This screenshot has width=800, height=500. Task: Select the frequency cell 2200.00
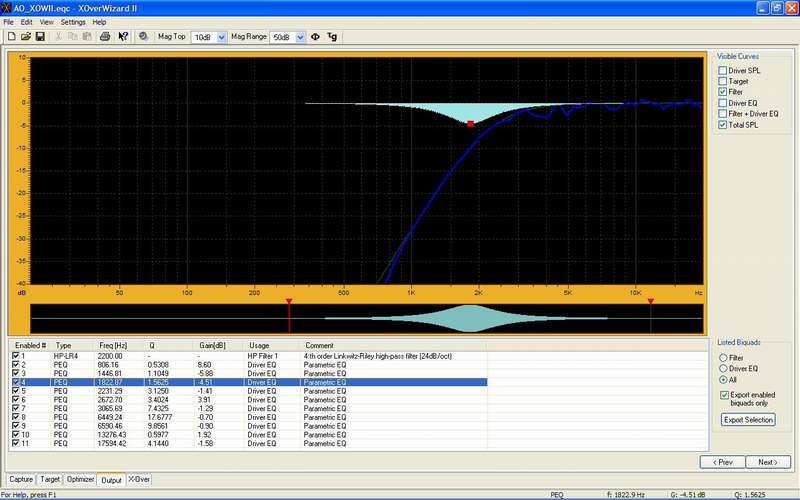(x=110, y=356)
